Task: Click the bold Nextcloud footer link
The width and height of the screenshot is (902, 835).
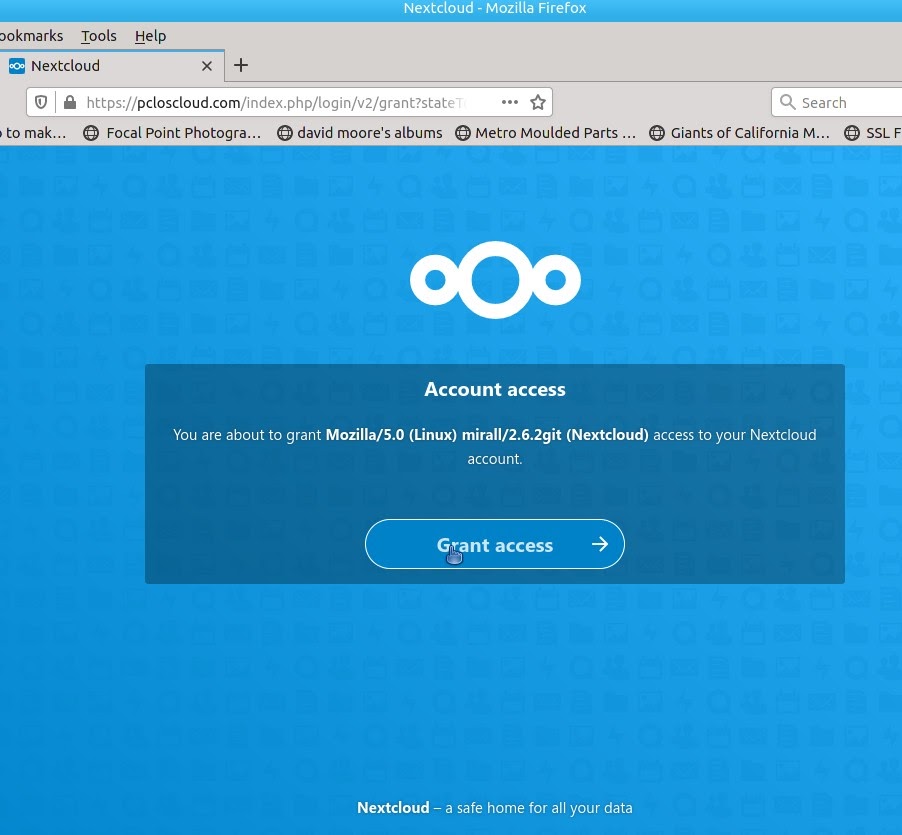Action: tap(393, 808)
